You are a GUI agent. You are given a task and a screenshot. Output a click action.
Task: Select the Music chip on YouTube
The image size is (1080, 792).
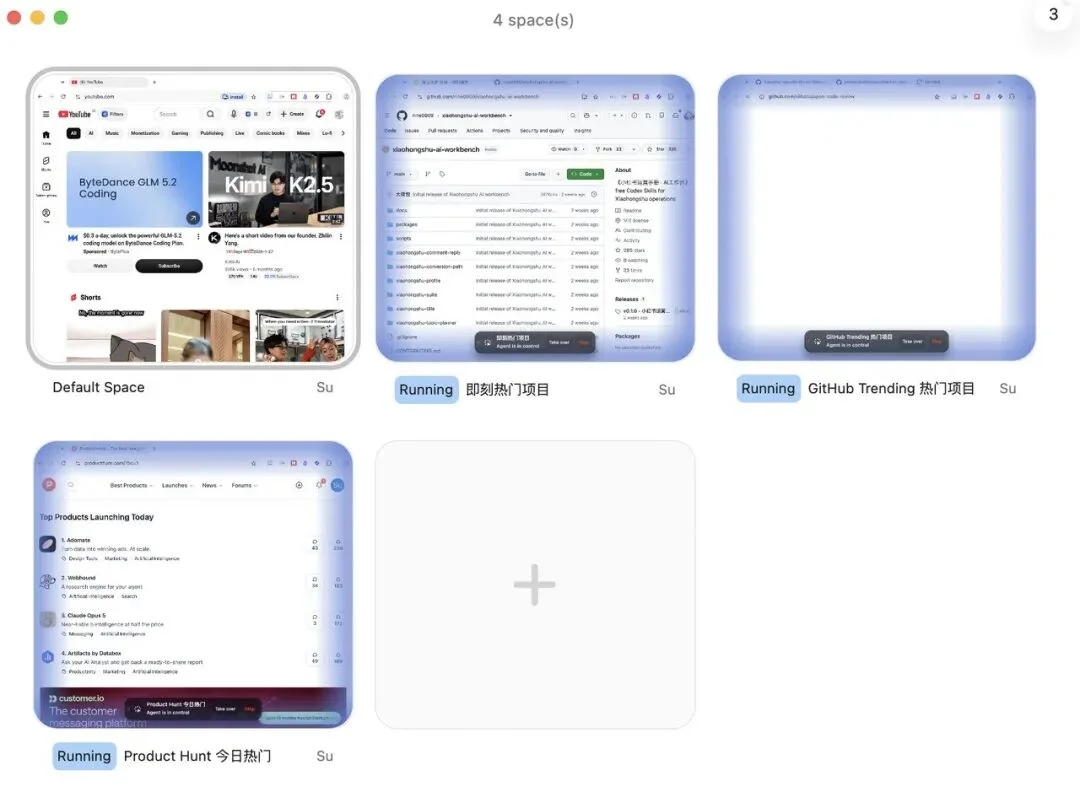point(112,134)
